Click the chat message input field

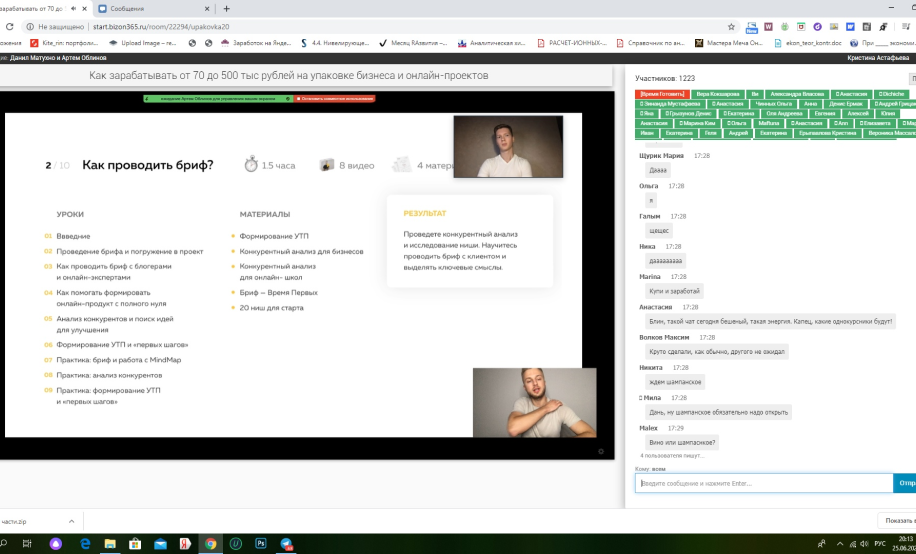tap(763, 483)
